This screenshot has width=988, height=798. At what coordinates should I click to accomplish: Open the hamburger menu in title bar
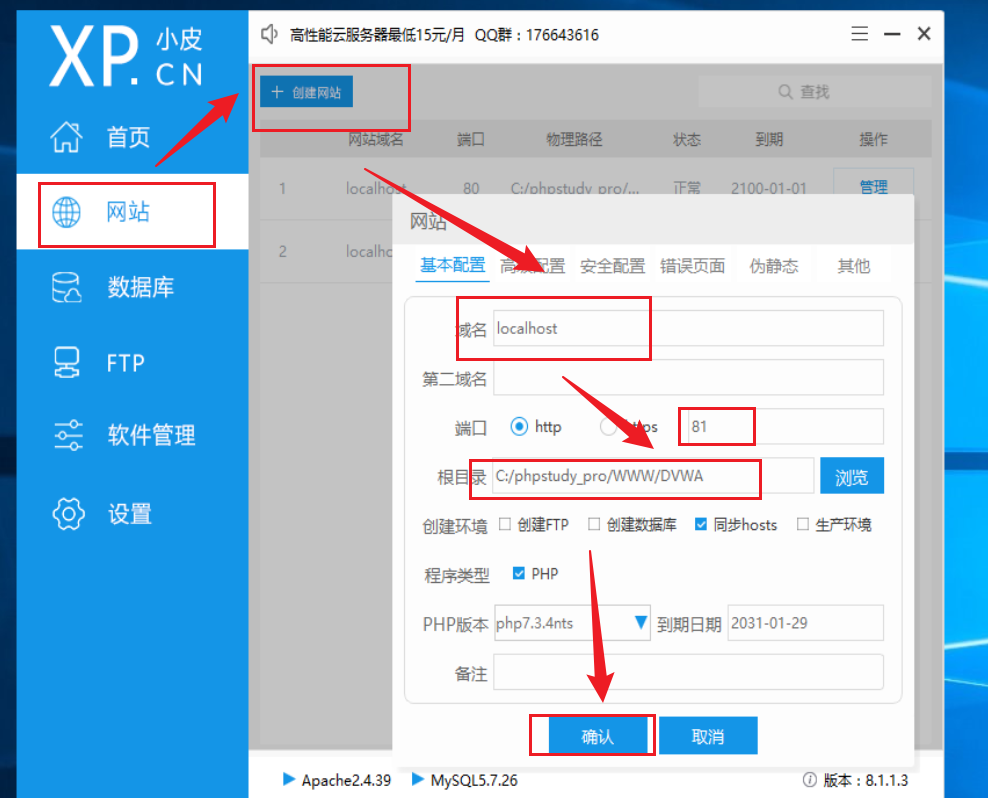point(859,33)
